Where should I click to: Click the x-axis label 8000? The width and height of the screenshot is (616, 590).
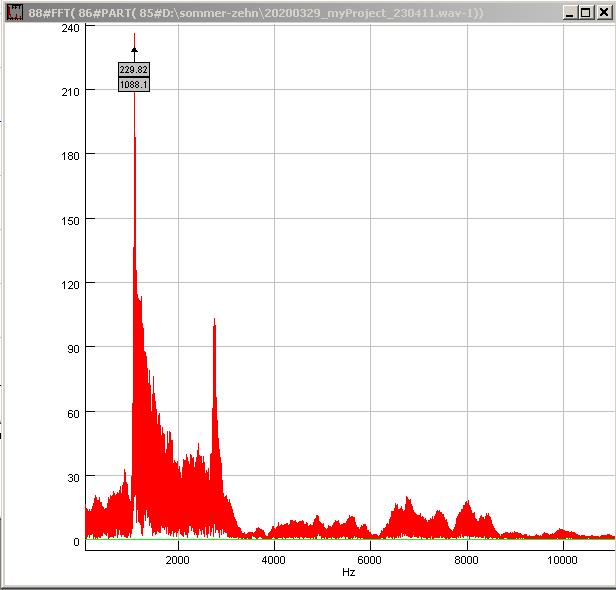[466, 560]
